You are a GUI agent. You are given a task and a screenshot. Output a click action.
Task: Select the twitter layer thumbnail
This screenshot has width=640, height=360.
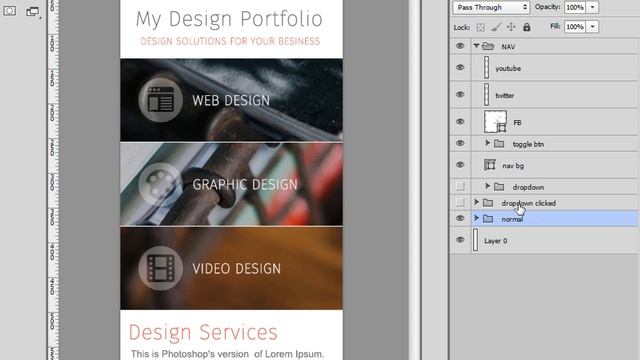coord(487,94)
